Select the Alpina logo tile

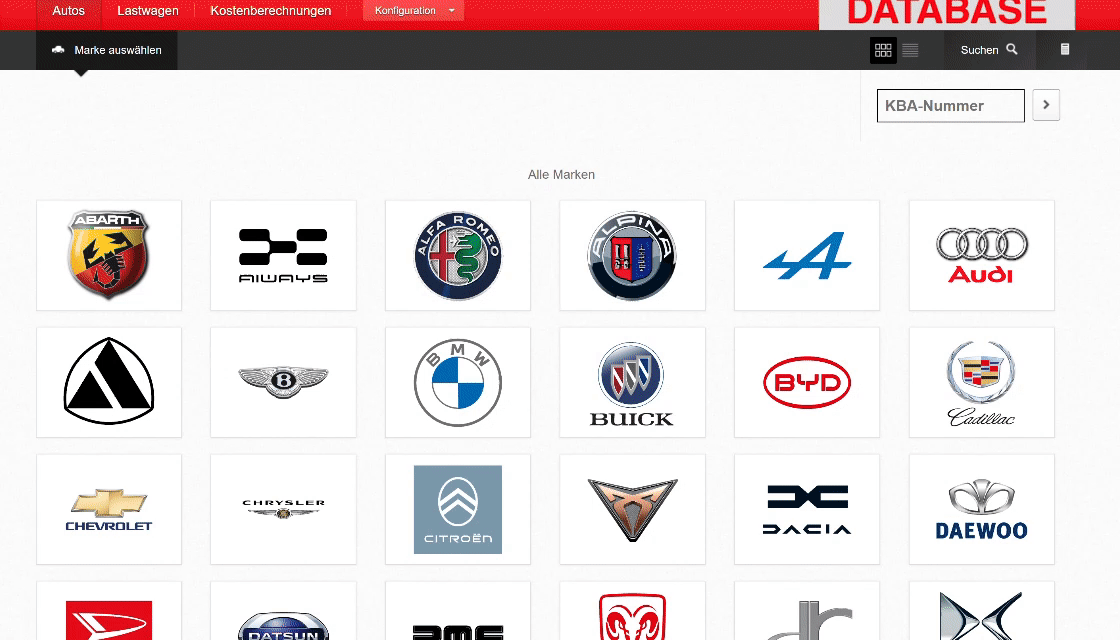click(632, 255)
